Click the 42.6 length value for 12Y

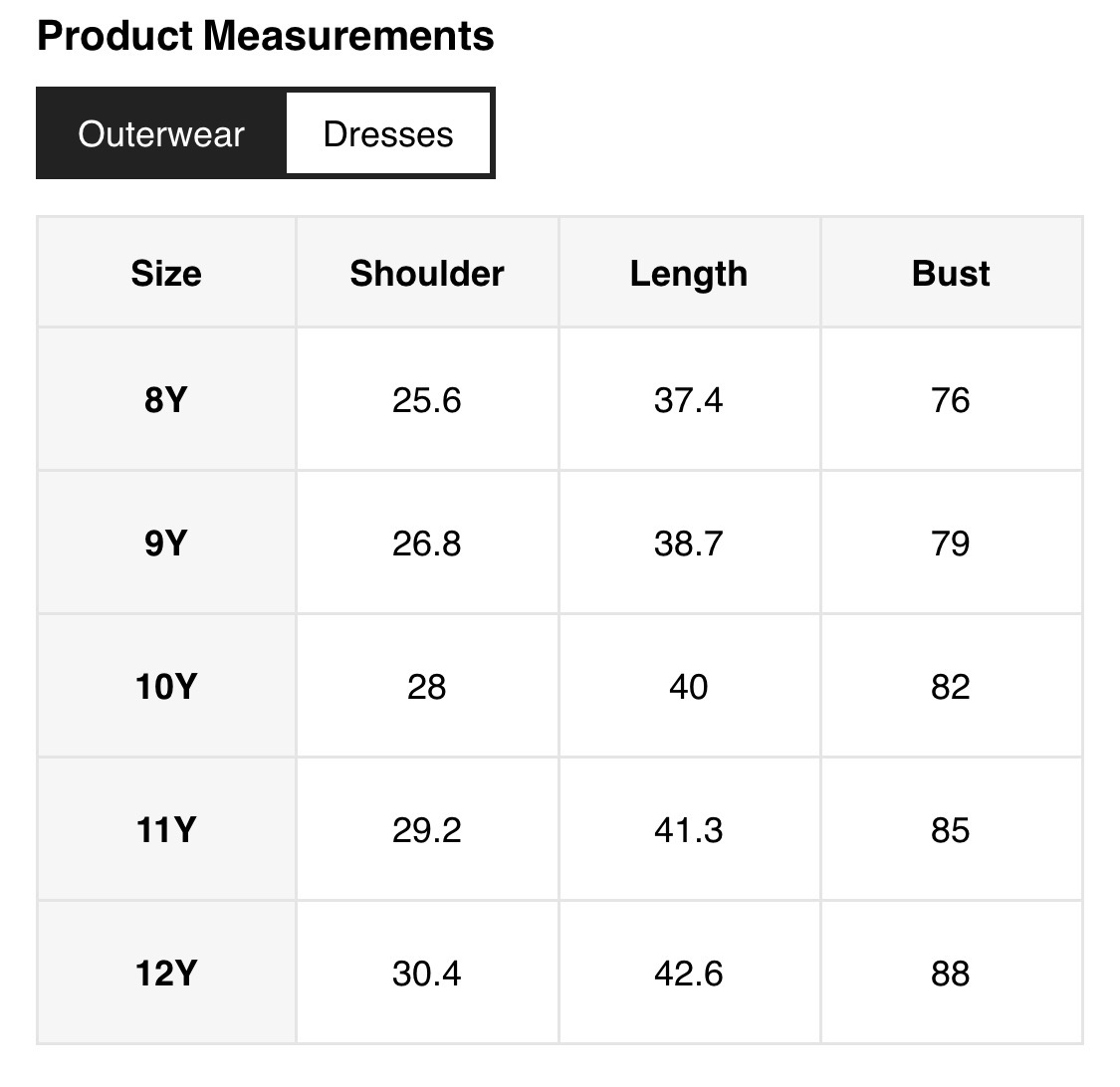click(x=689, y=974)
